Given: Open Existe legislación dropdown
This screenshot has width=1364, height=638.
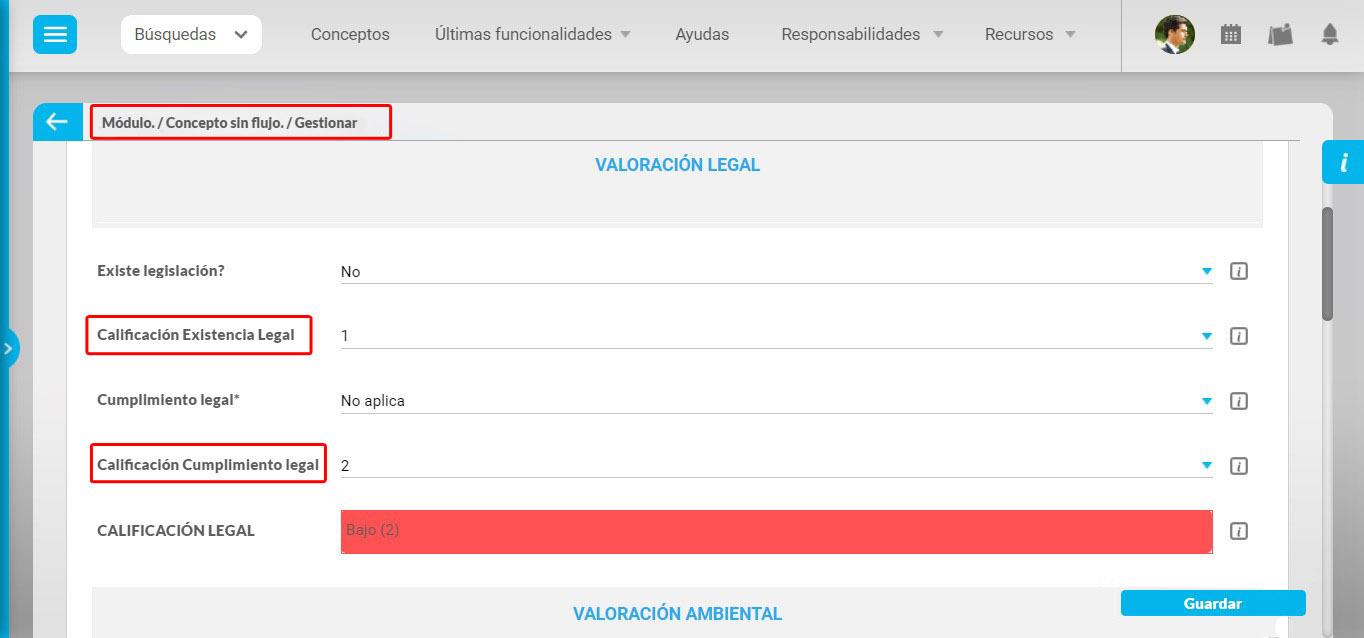Looking at the screenshot, I should coord(775,271).
